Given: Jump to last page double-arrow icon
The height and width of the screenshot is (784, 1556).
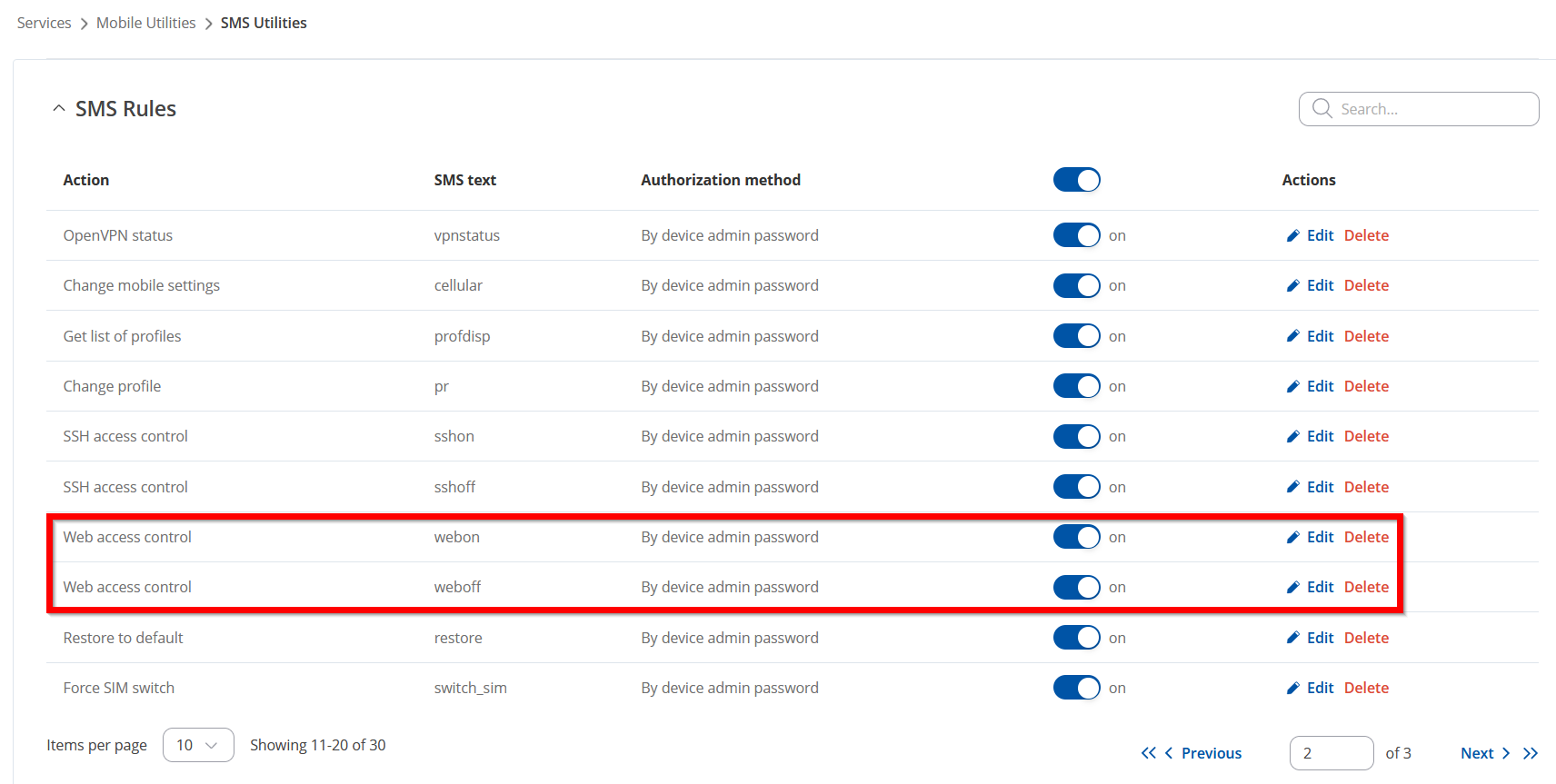Looking at the screenshot, I should click(1531, 753).
